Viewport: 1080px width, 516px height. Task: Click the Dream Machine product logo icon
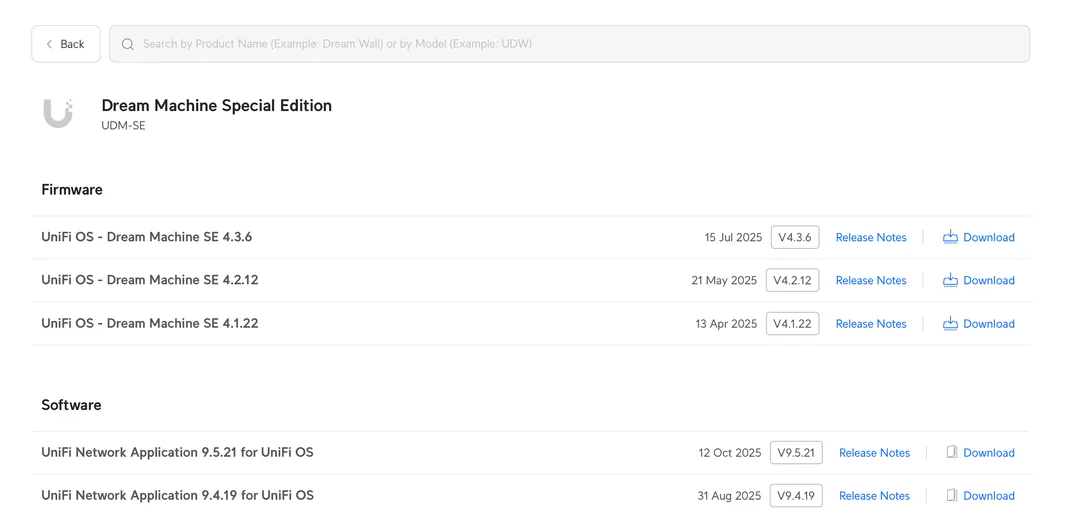pyautogui.click(x=58, y=113)
